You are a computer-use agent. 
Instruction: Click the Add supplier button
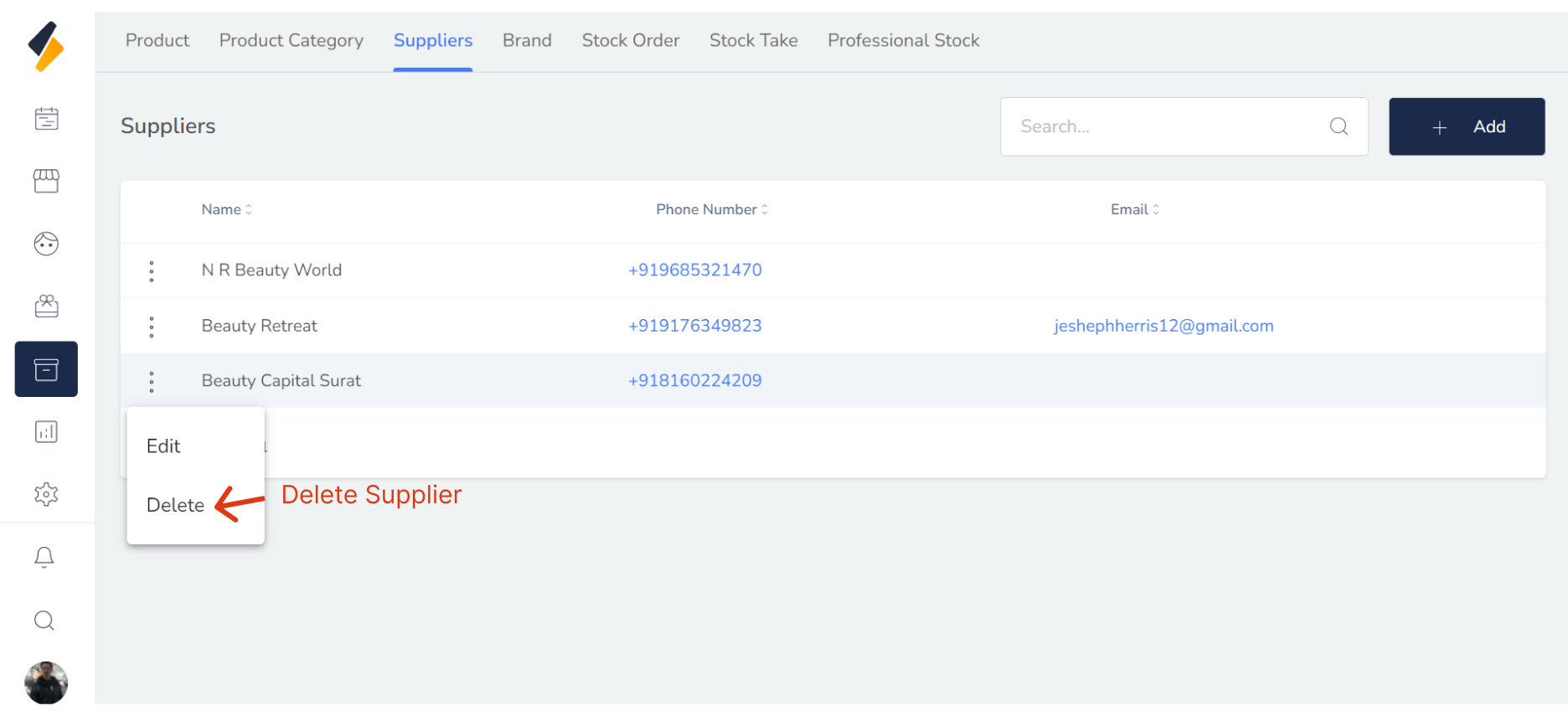pyautogui.click(x=1466, y=126)
